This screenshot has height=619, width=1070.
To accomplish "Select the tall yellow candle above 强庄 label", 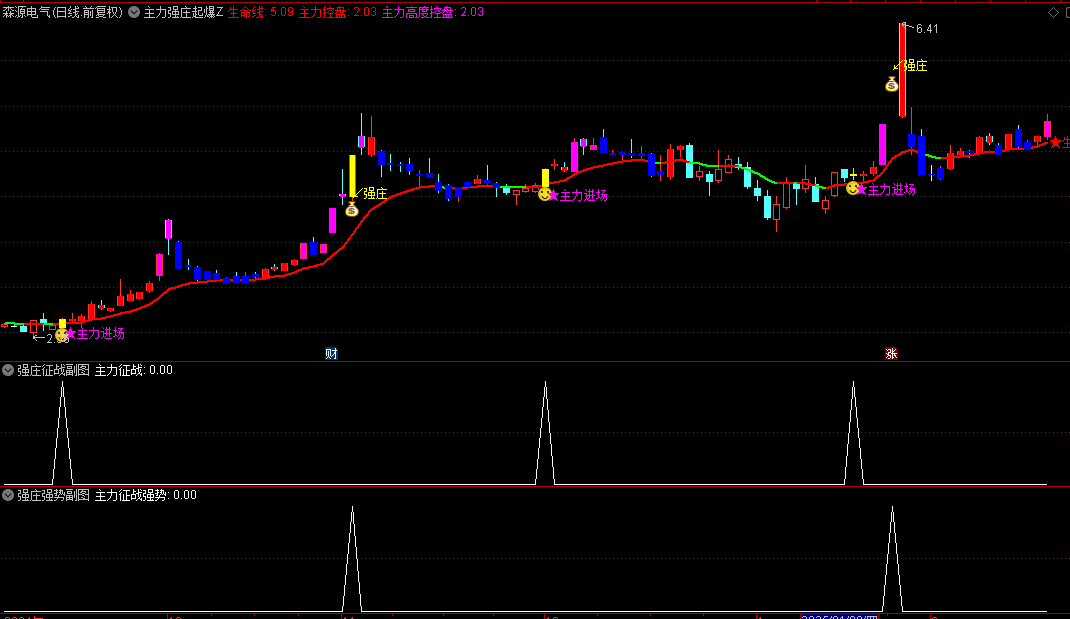I will 352,177.
